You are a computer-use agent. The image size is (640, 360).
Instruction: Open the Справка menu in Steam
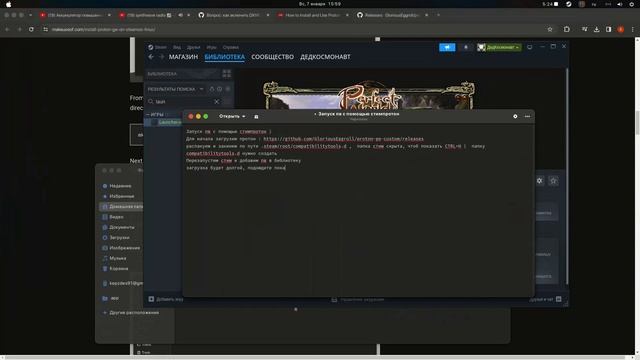[x=231, y=47]
